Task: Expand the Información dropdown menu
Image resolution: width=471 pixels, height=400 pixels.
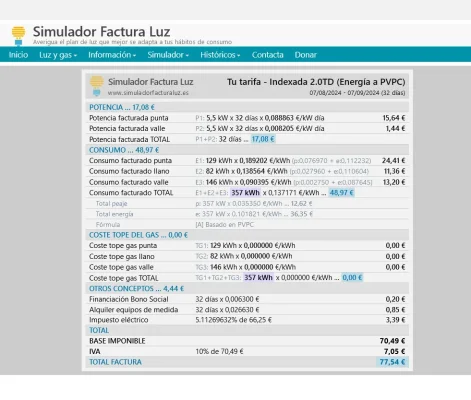Action: tap(112, 55)
